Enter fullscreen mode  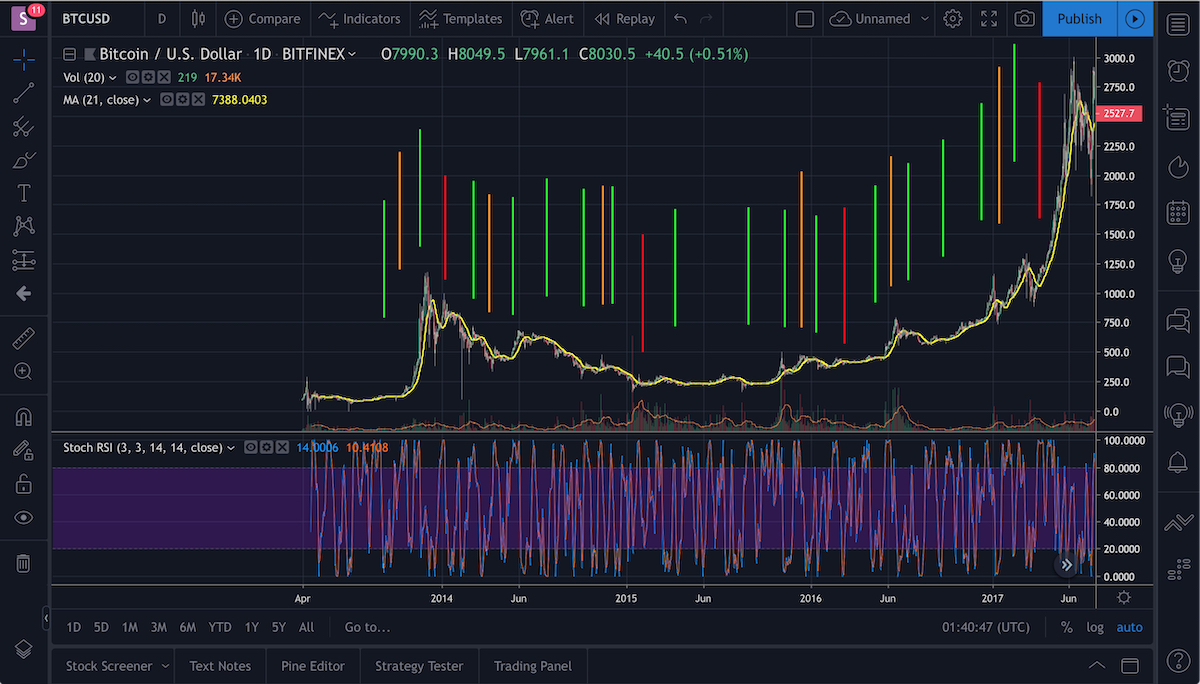pyautogui.click(x=989, y=19)
